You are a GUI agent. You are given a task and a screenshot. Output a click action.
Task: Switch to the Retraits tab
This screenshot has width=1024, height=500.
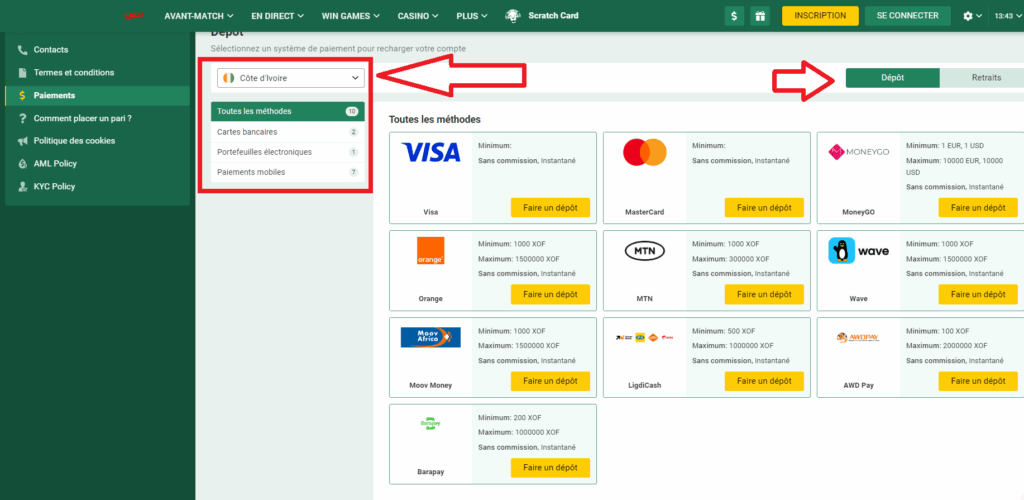(x=982, y=78)
